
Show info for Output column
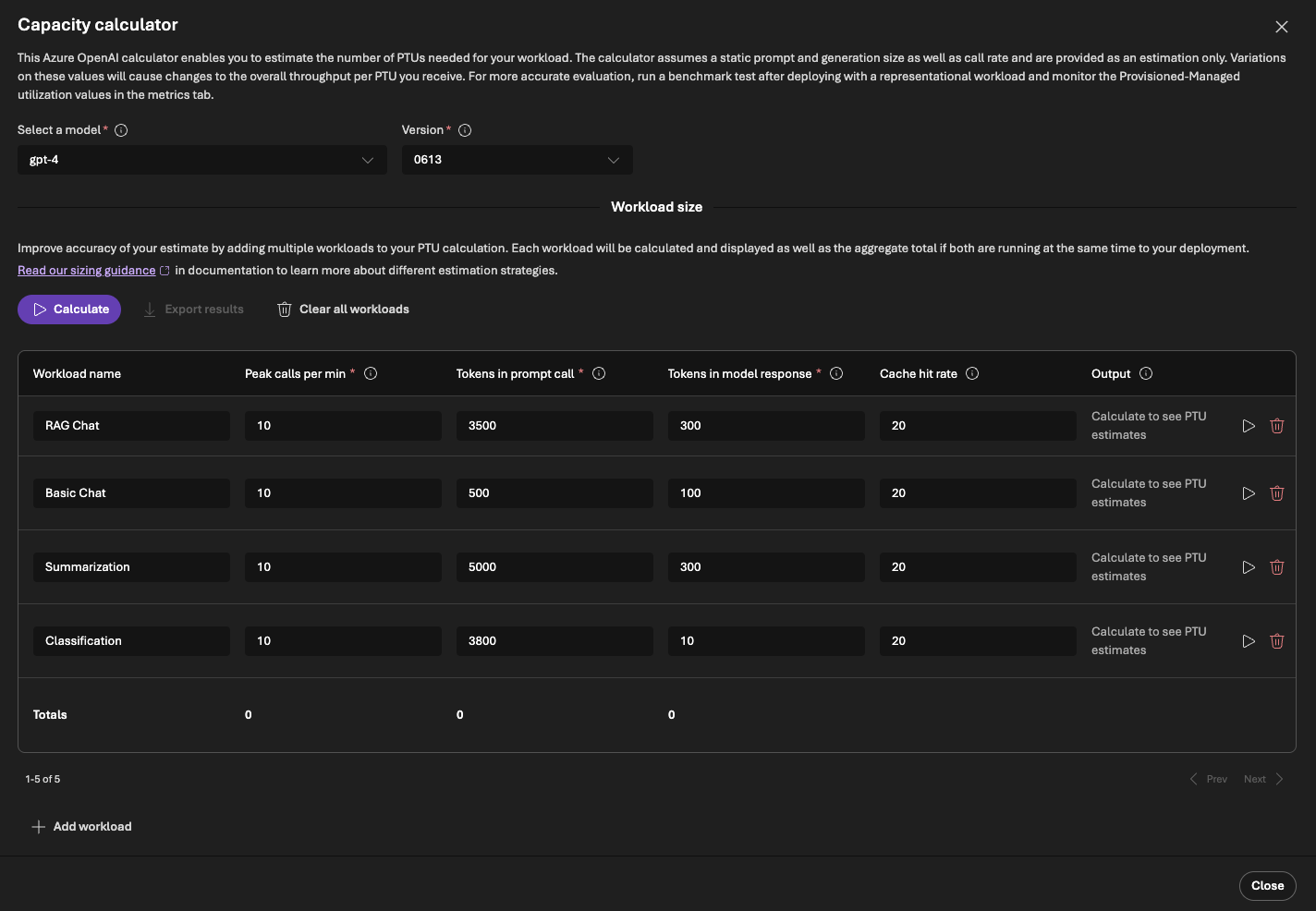click(1146, 373)
